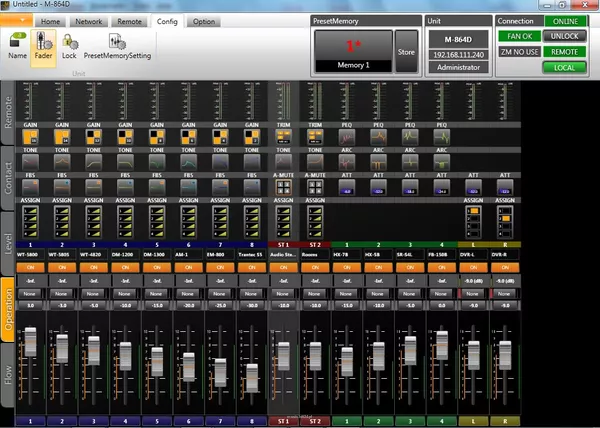This screenshot has width=600, height=428.
Task: Open ATT setting for the R output
Action: tap(505, 187)
